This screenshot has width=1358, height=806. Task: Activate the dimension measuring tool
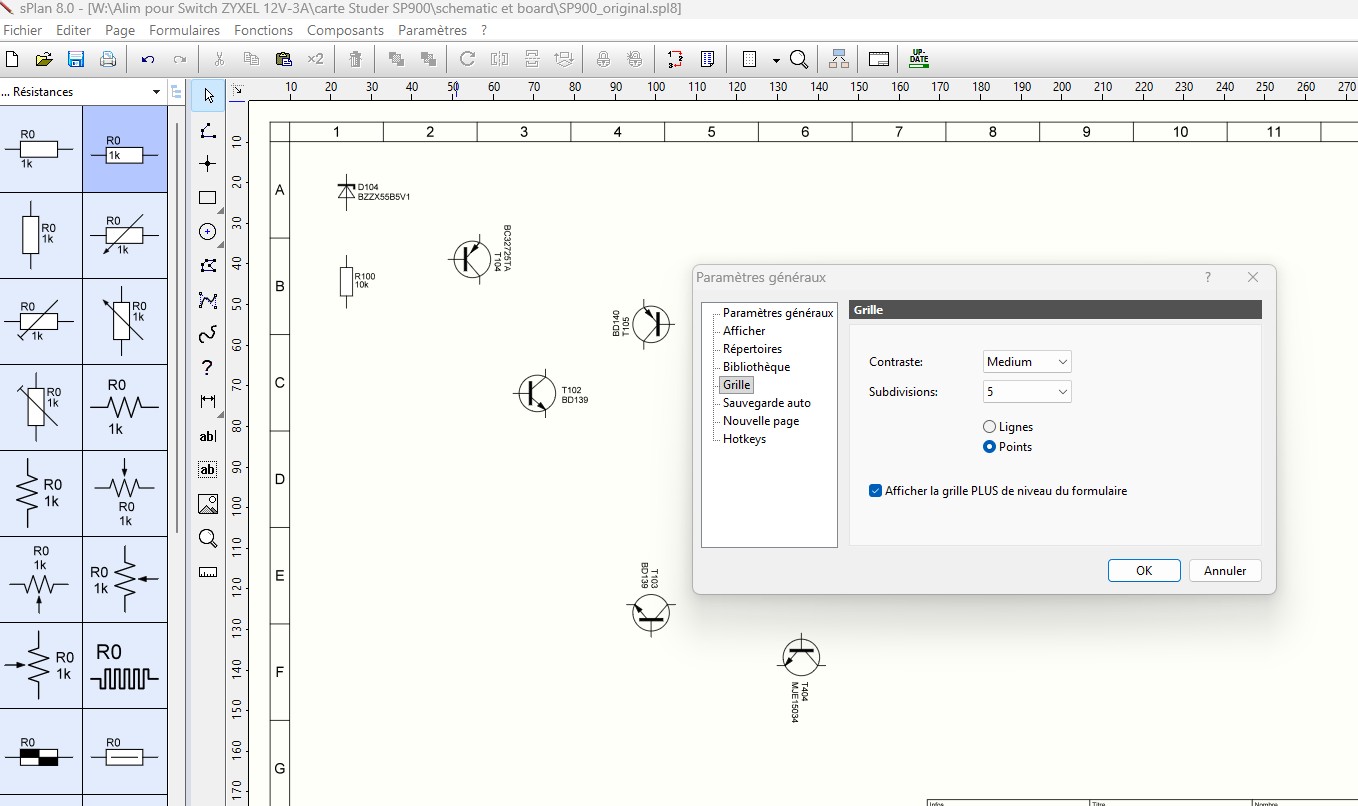208,401
